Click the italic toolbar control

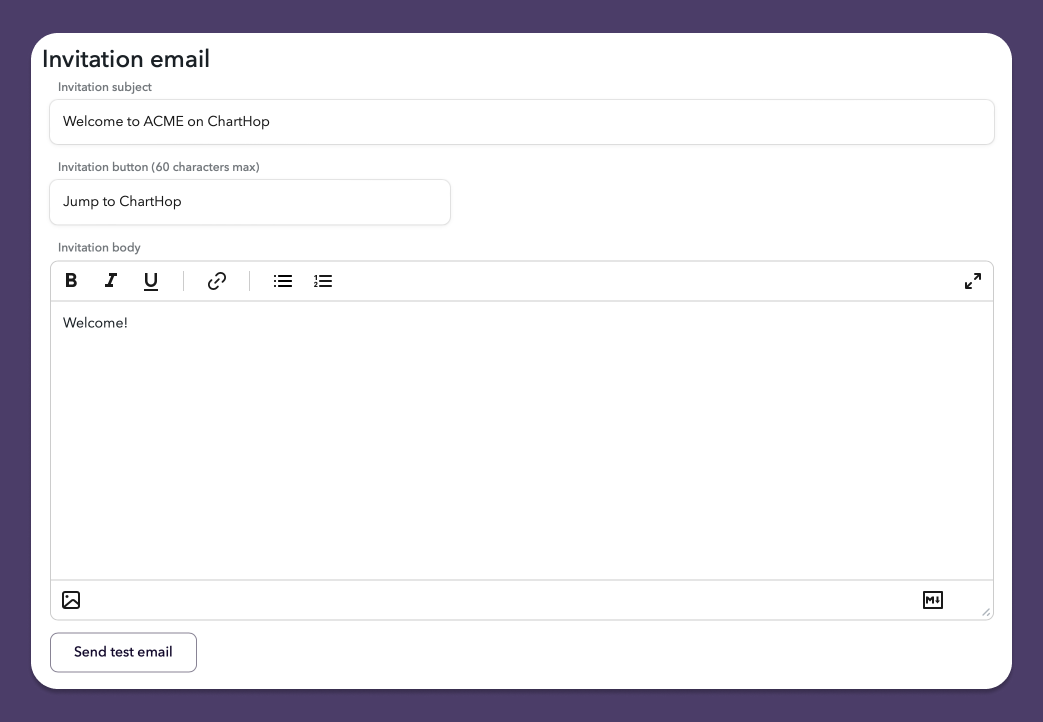click(111, 281)
